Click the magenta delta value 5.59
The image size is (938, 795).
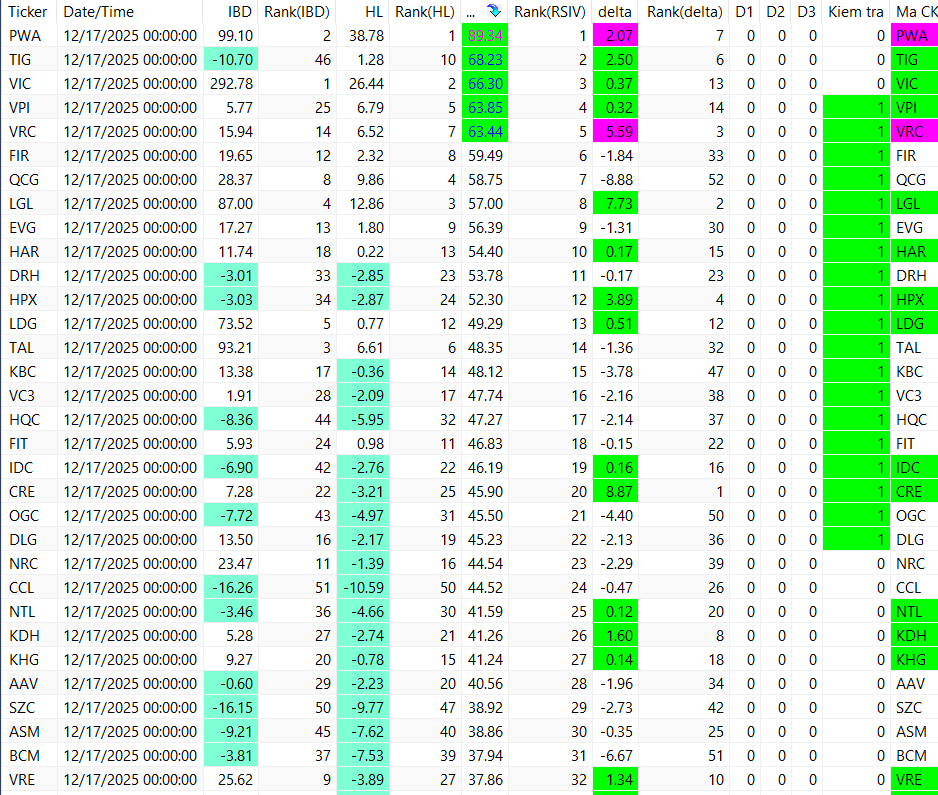615,132
